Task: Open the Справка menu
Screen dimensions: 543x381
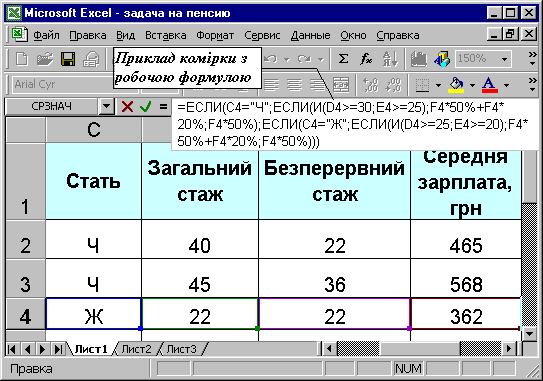Action: [x=398, y=35]
